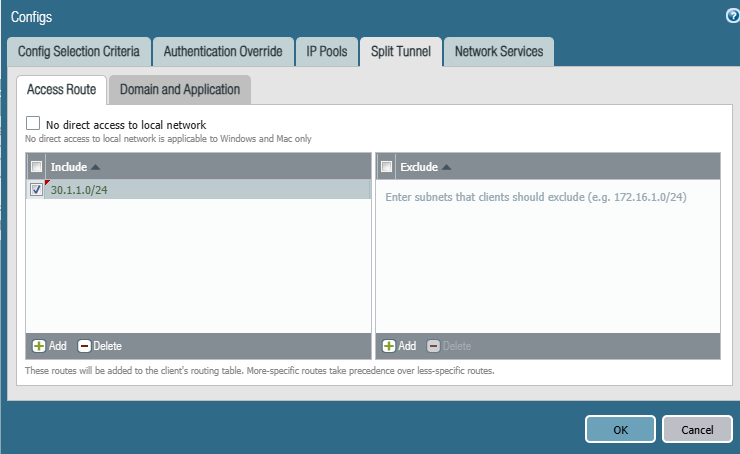
Task: Sort the Exclude column via its arrow
Action: coord(446,167)
